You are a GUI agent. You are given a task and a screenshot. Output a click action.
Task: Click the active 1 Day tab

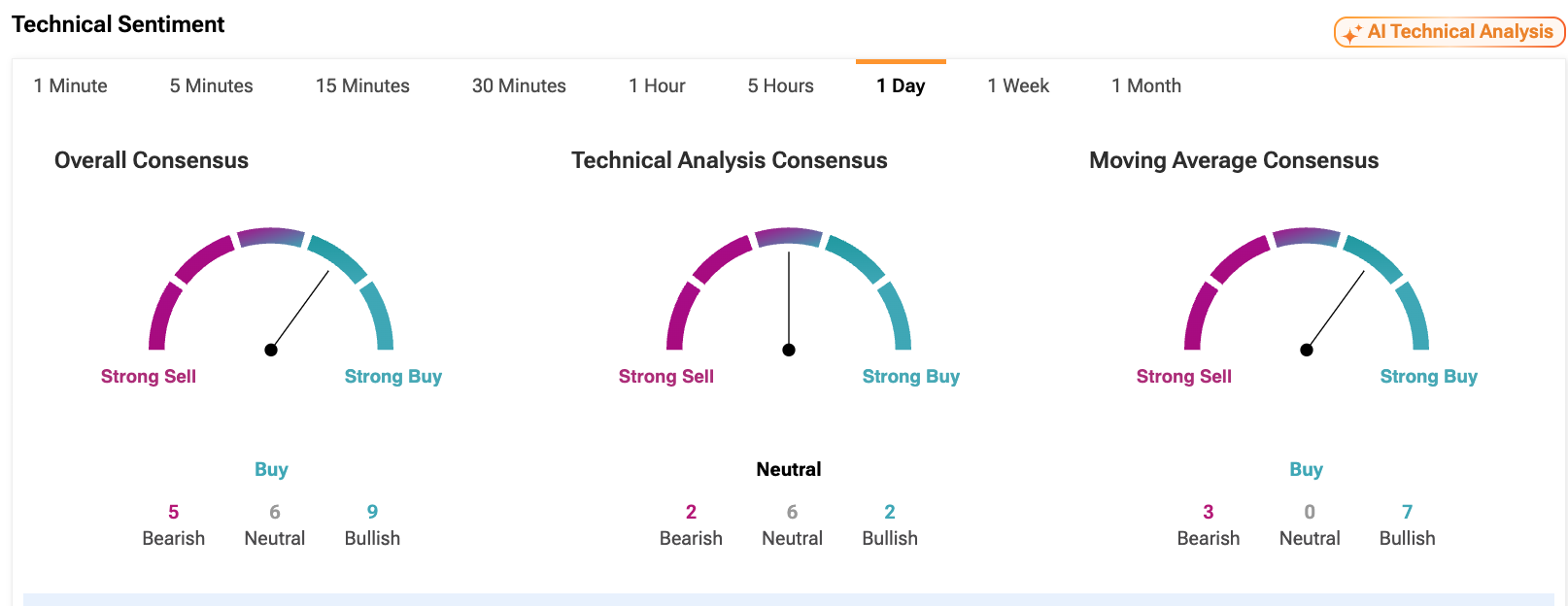click(x=901, y=85)
